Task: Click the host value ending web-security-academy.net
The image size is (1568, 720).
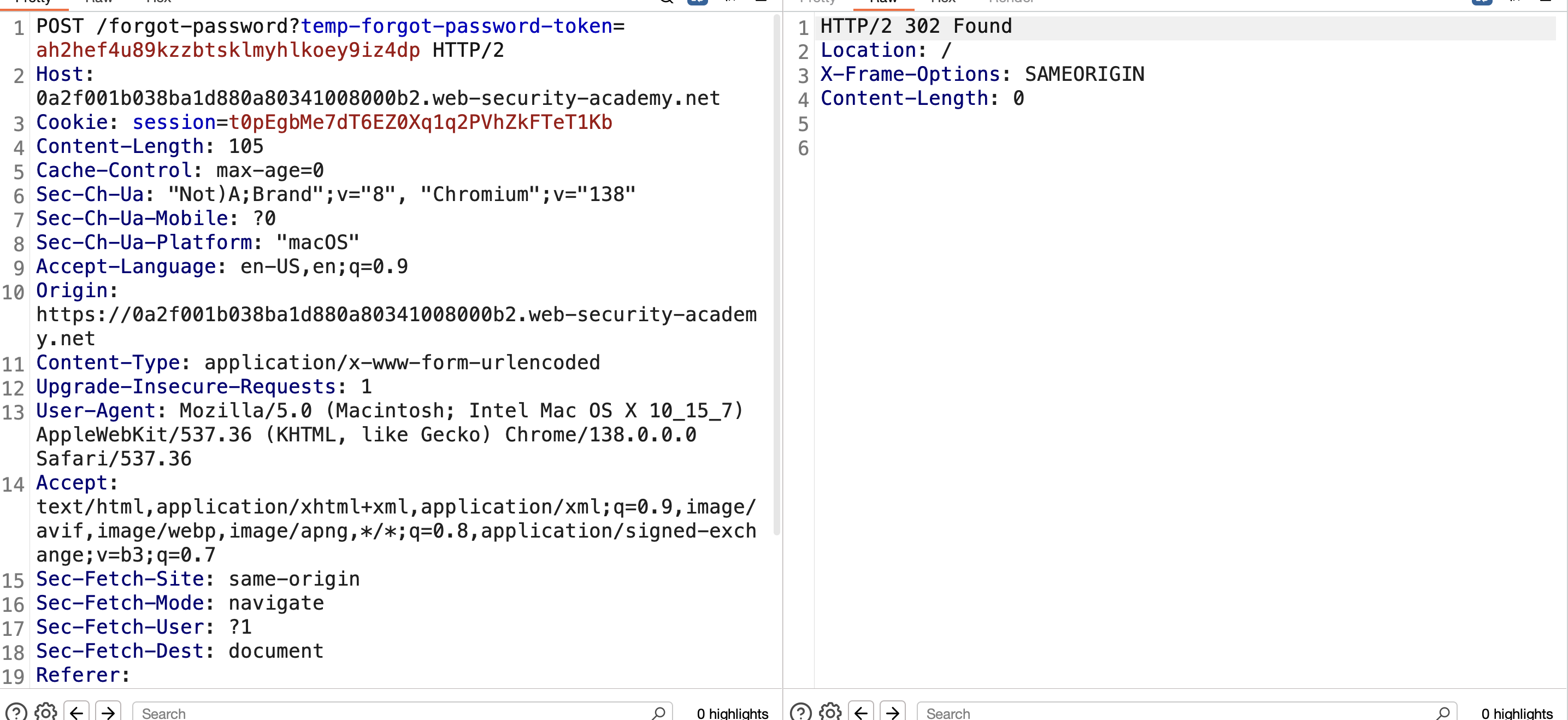Action: [x=378, y=98]
